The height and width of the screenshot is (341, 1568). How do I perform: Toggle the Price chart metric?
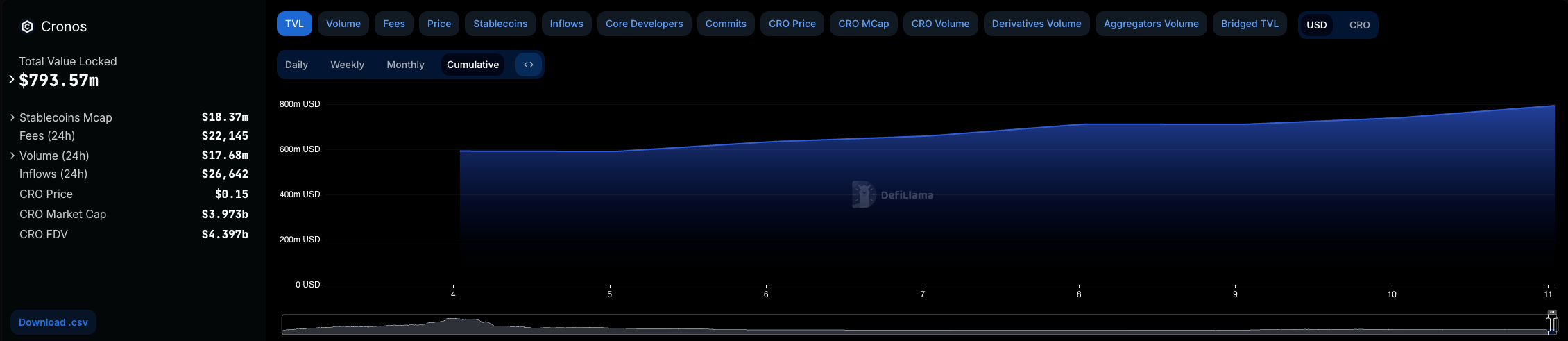[439, 24]
